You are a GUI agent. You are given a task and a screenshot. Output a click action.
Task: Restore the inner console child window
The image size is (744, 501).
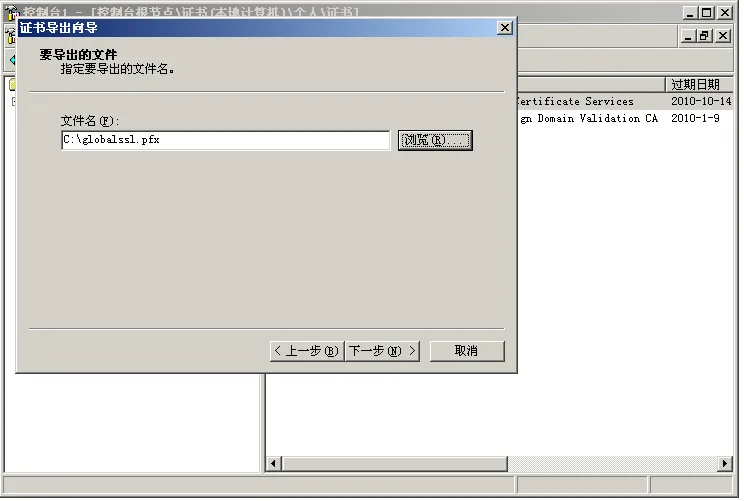point(705,36)
